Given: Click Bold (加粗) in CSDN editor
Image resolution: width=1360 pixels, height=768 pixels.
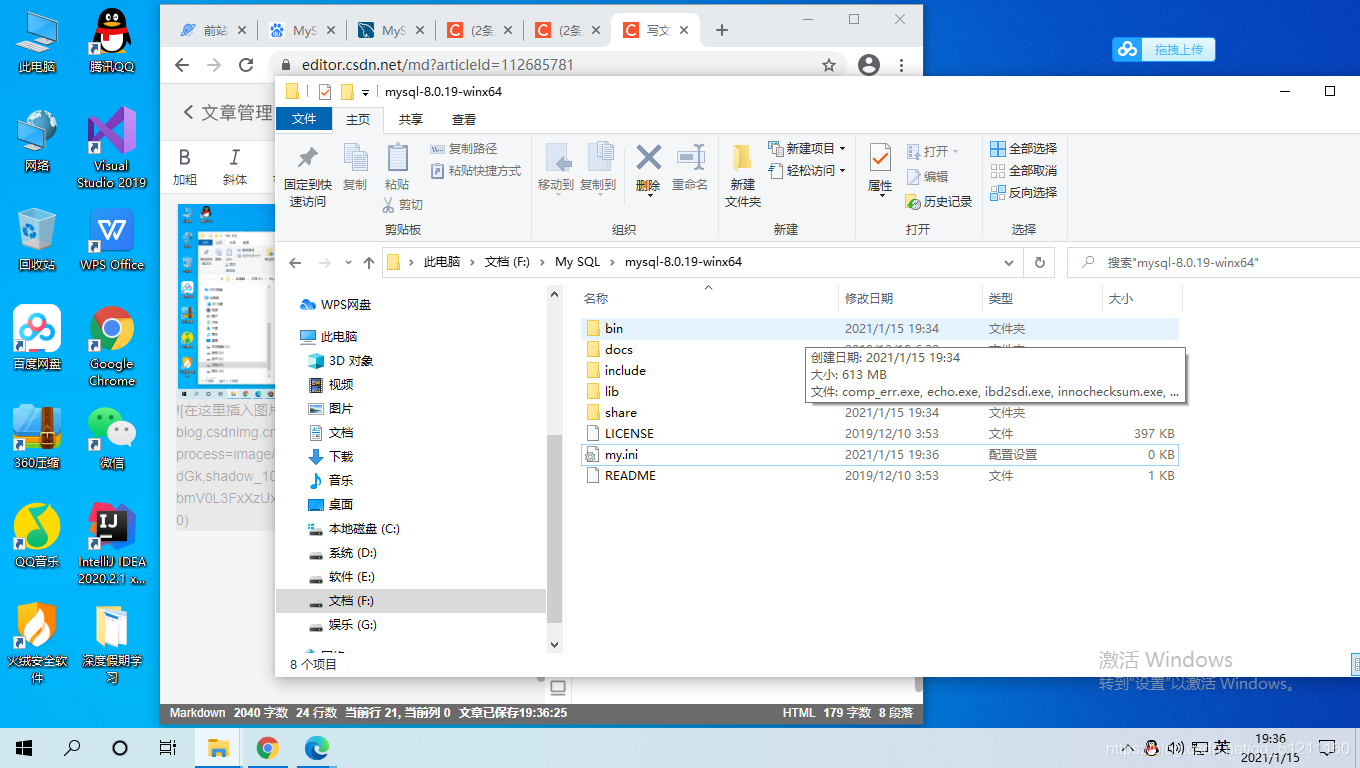Looking at the screenshot, I should (x=185, y=167).
